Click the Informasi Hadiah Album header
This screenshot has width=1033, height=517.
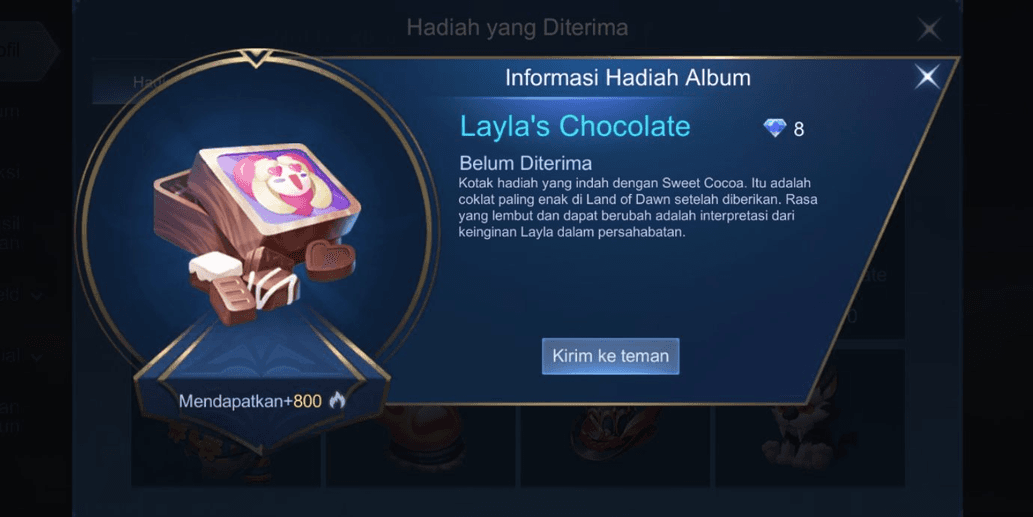click(628, 78)
